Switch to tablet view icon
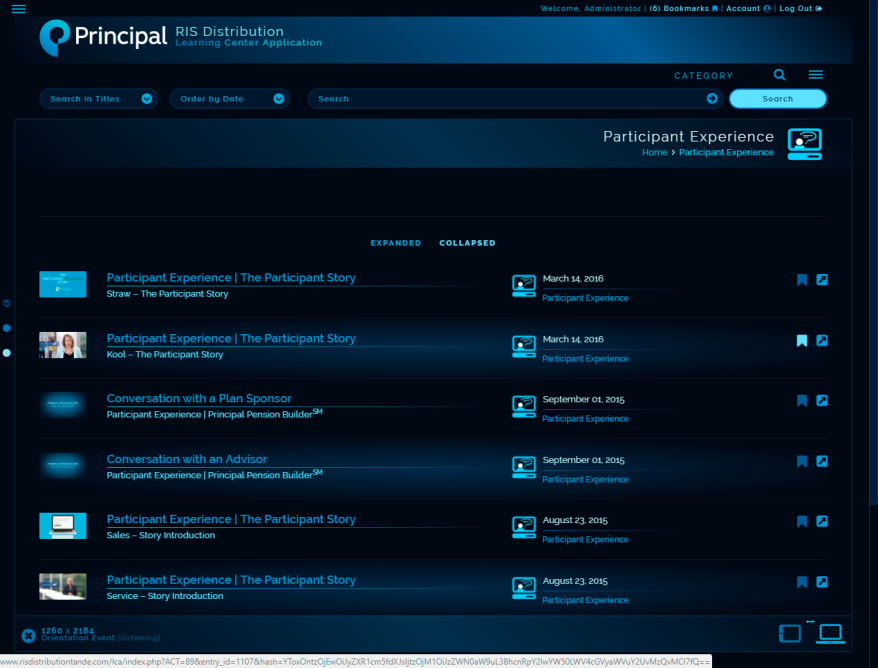 790,634
